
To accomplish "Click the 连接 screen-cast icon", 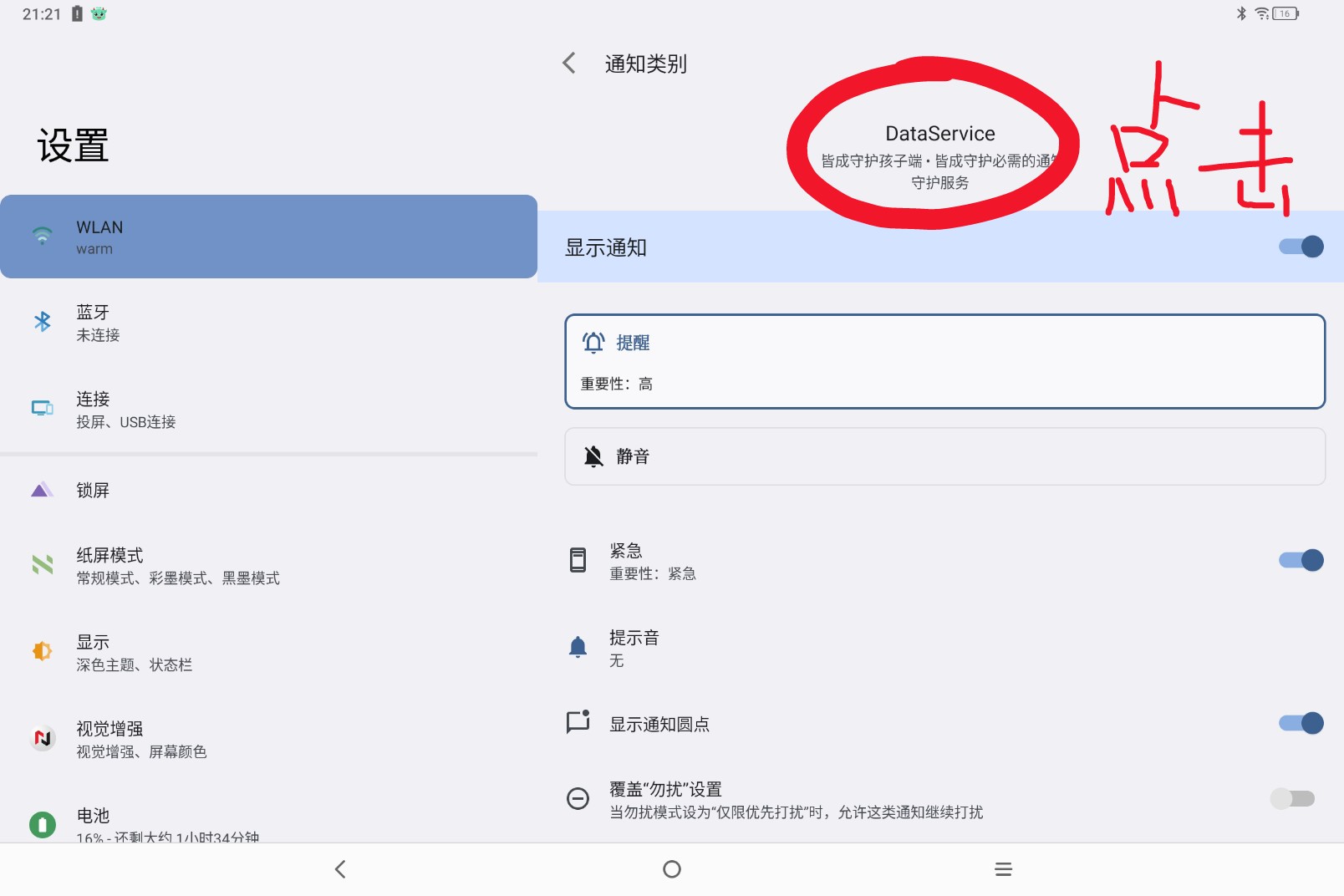I will tap(42, 408).
